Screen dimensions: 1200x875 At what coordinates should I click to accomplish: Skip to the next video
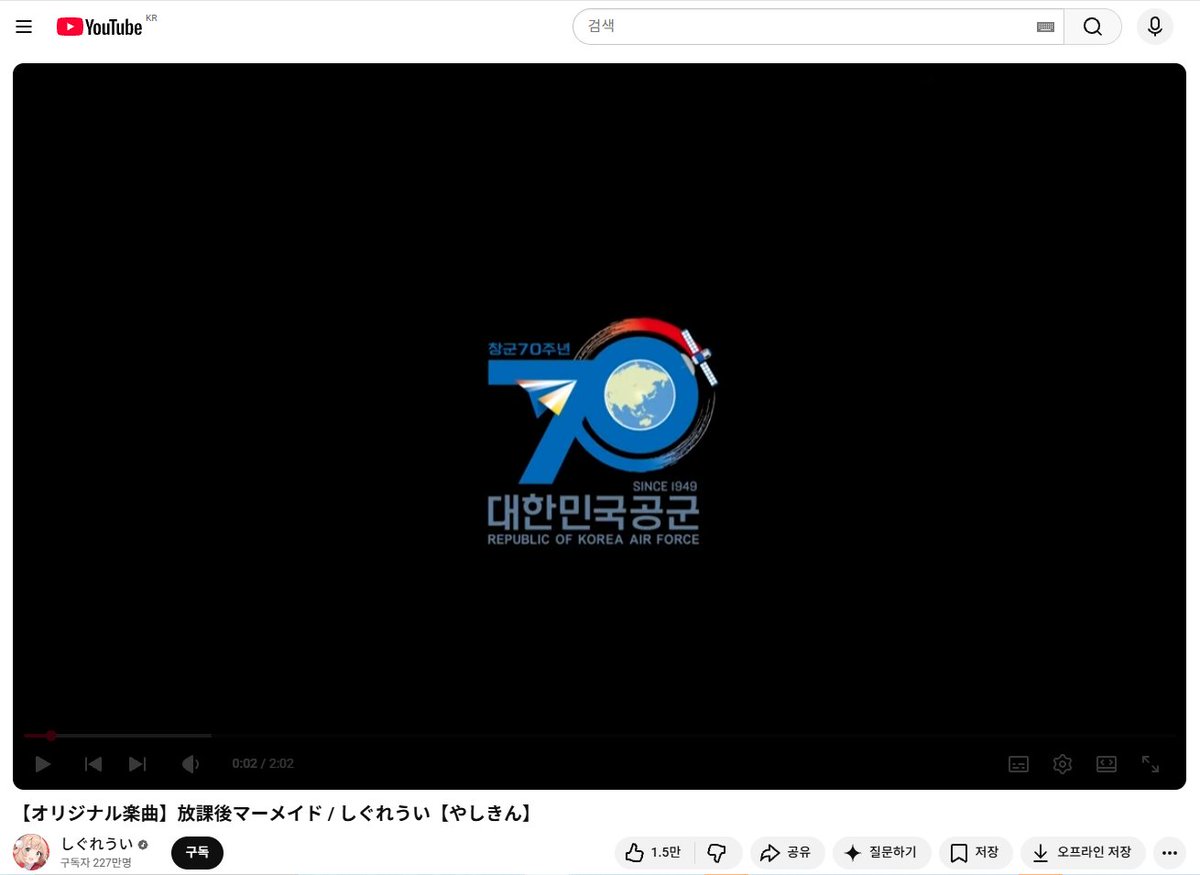pos(138,764)
